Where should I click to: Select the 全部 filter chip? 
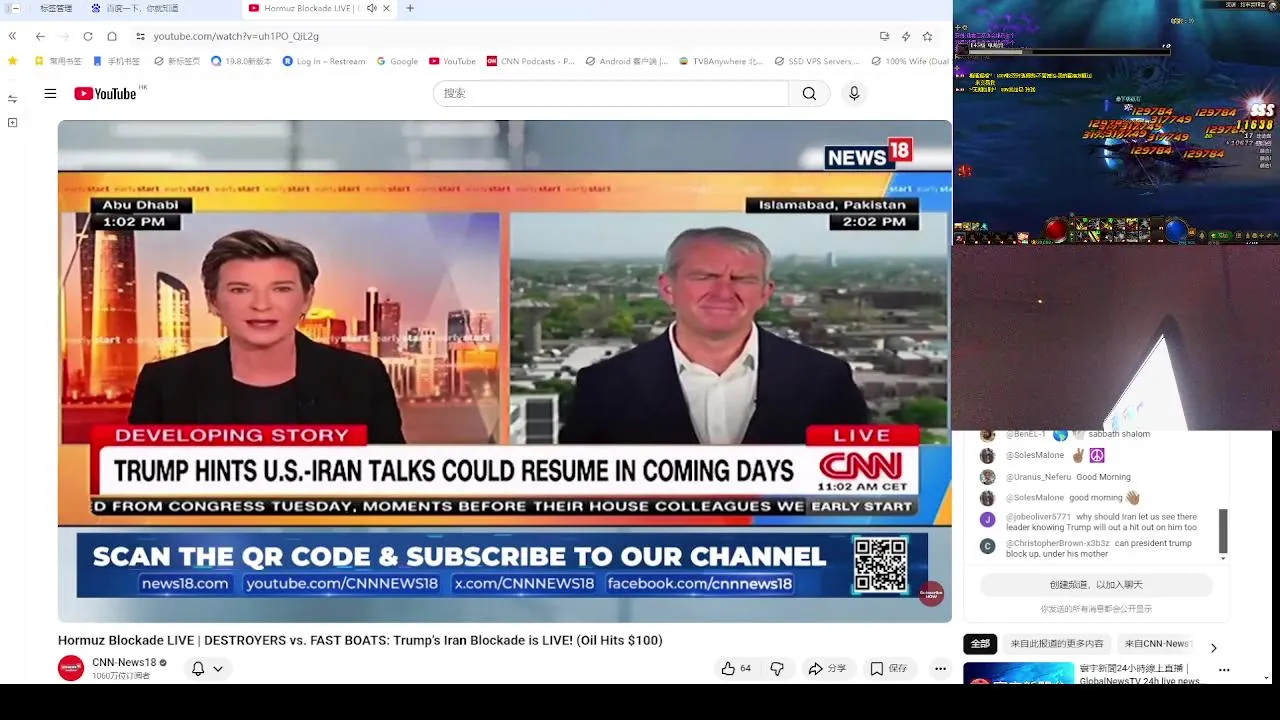tap(980, 644)
